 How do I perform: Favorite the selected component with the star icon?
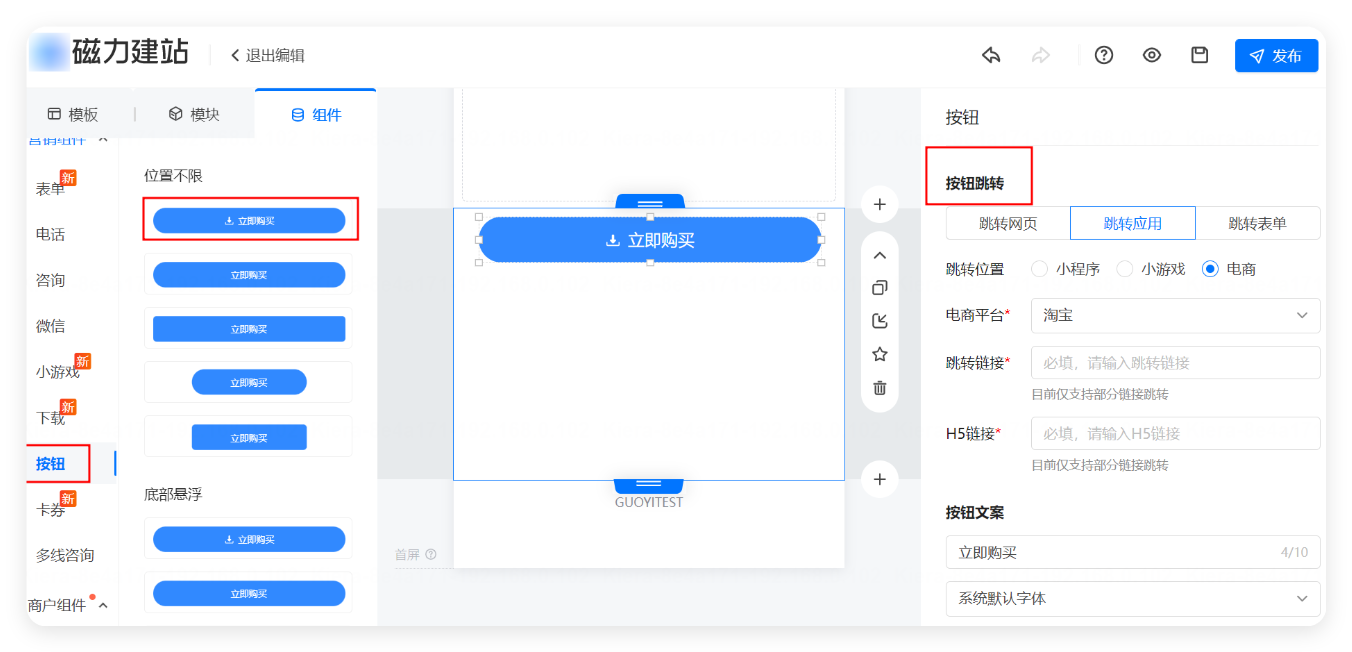point(879,353)
